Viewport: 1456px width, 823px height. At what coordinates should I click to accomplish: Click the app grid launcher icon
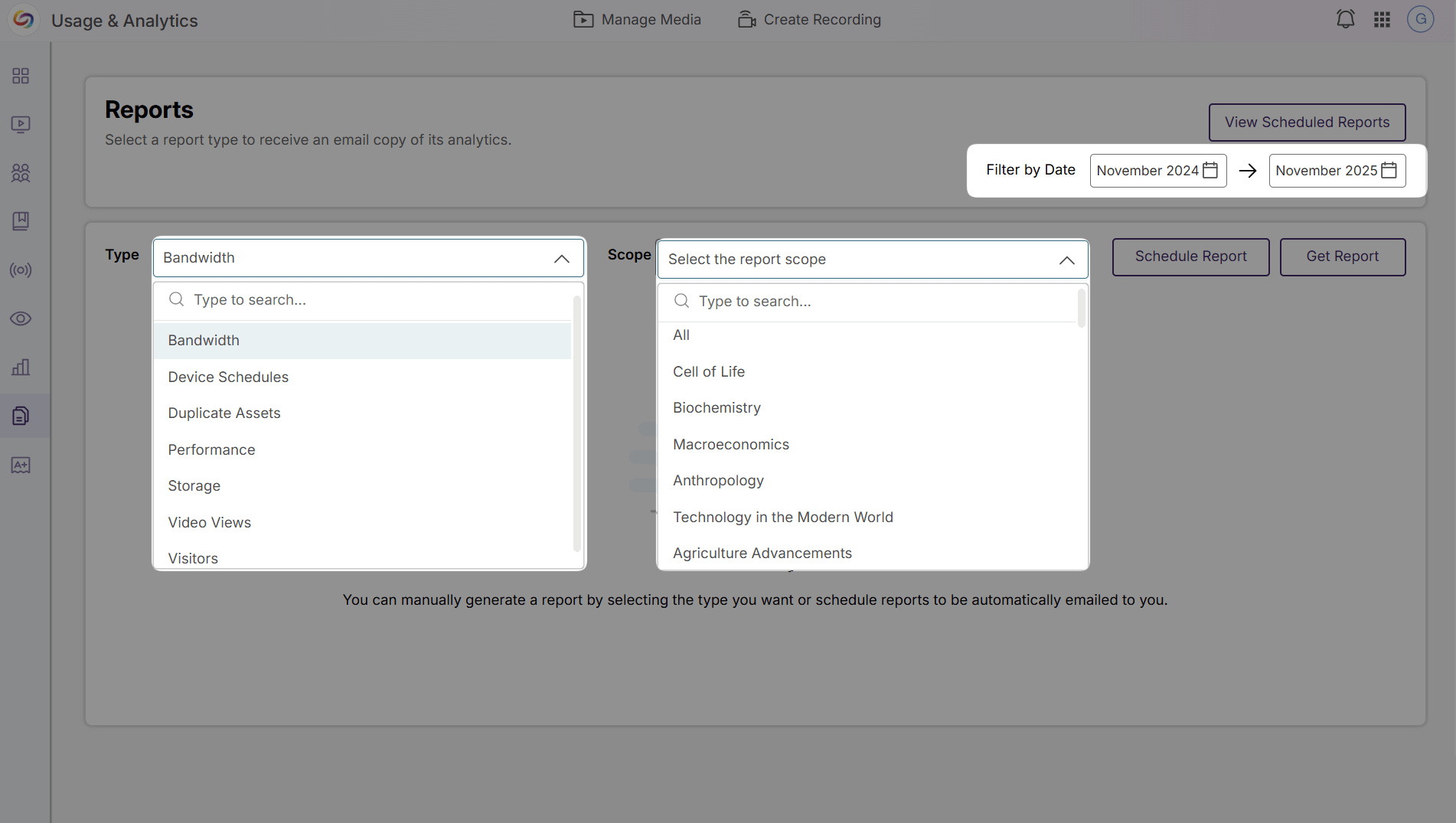pyautogui.click(x=1383, y=19)
